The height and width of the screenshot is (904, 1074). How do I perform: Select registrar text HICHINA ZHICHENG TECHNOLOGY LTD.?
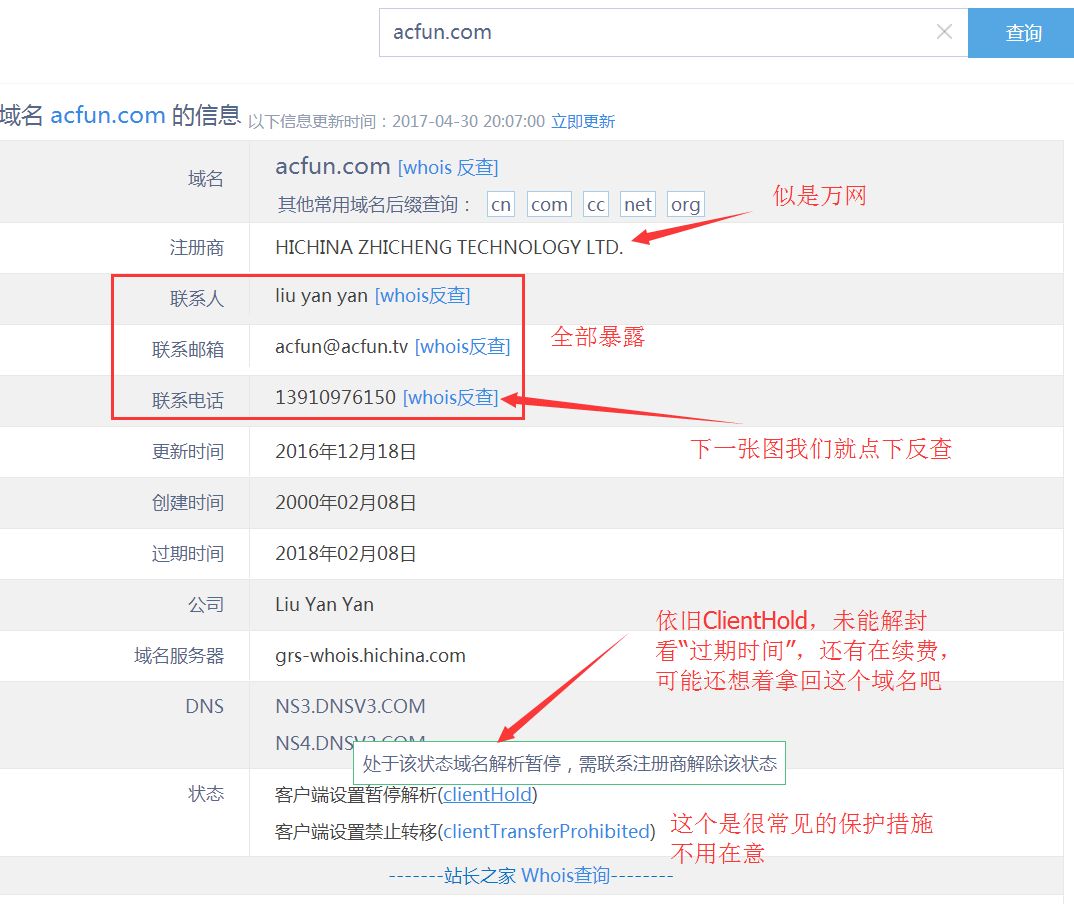pyautogui.click(x=449, y=247)
